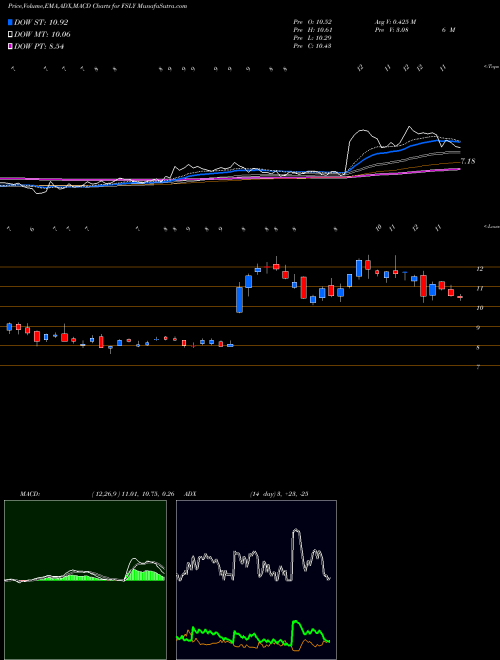Click the MACD panel title
Viewport: 500px width, 660px height.
coord(30,494)
